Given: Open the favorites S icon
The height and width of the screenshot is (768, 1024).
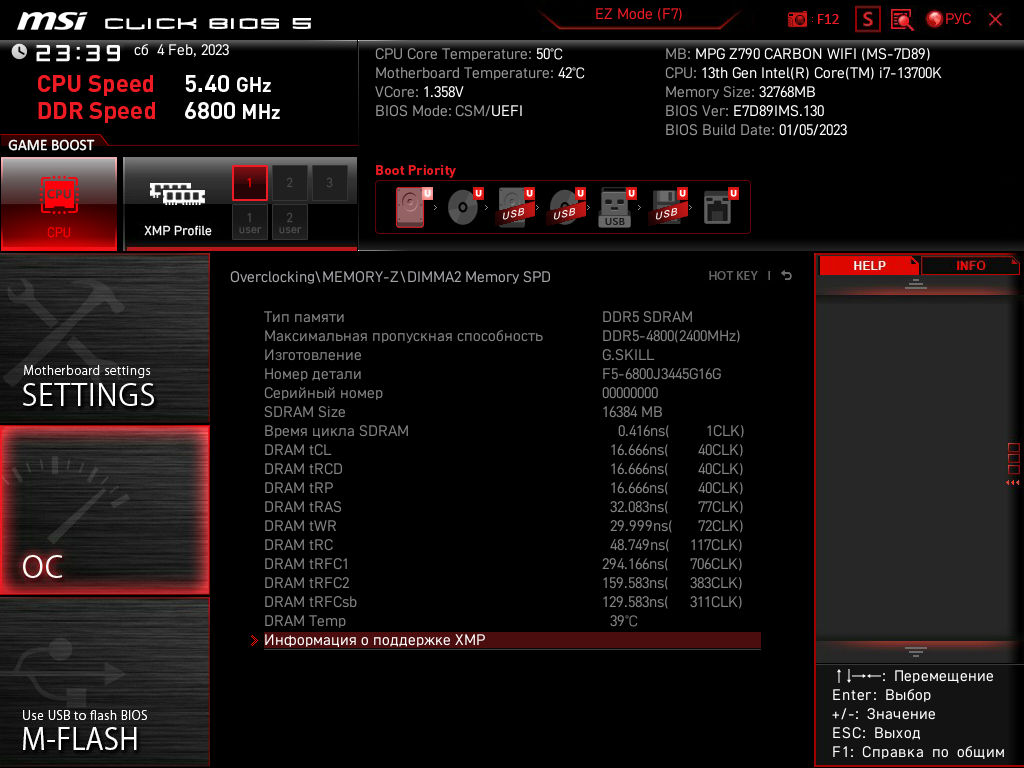Looking at the screenshot, I should tap(867, 20).
